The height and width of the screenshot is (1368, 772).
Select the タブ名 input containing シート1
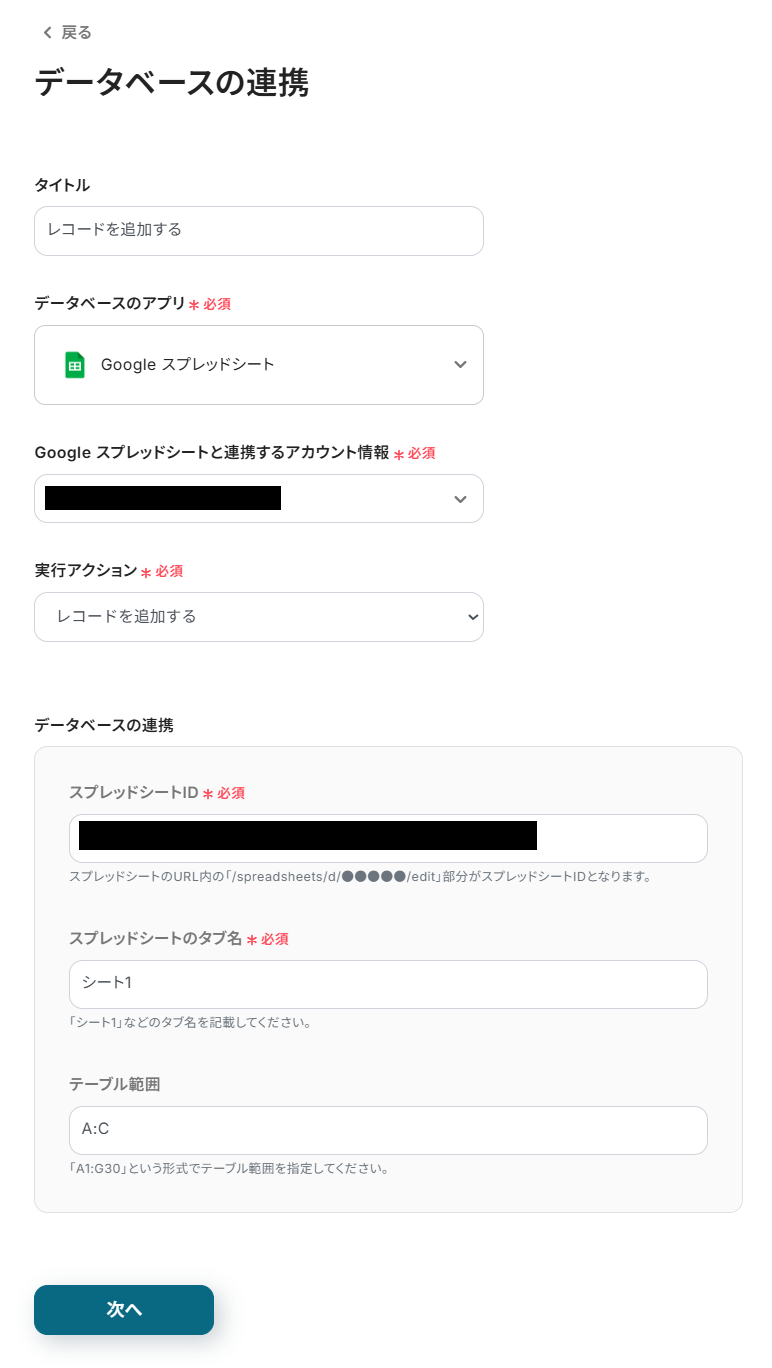388,985
